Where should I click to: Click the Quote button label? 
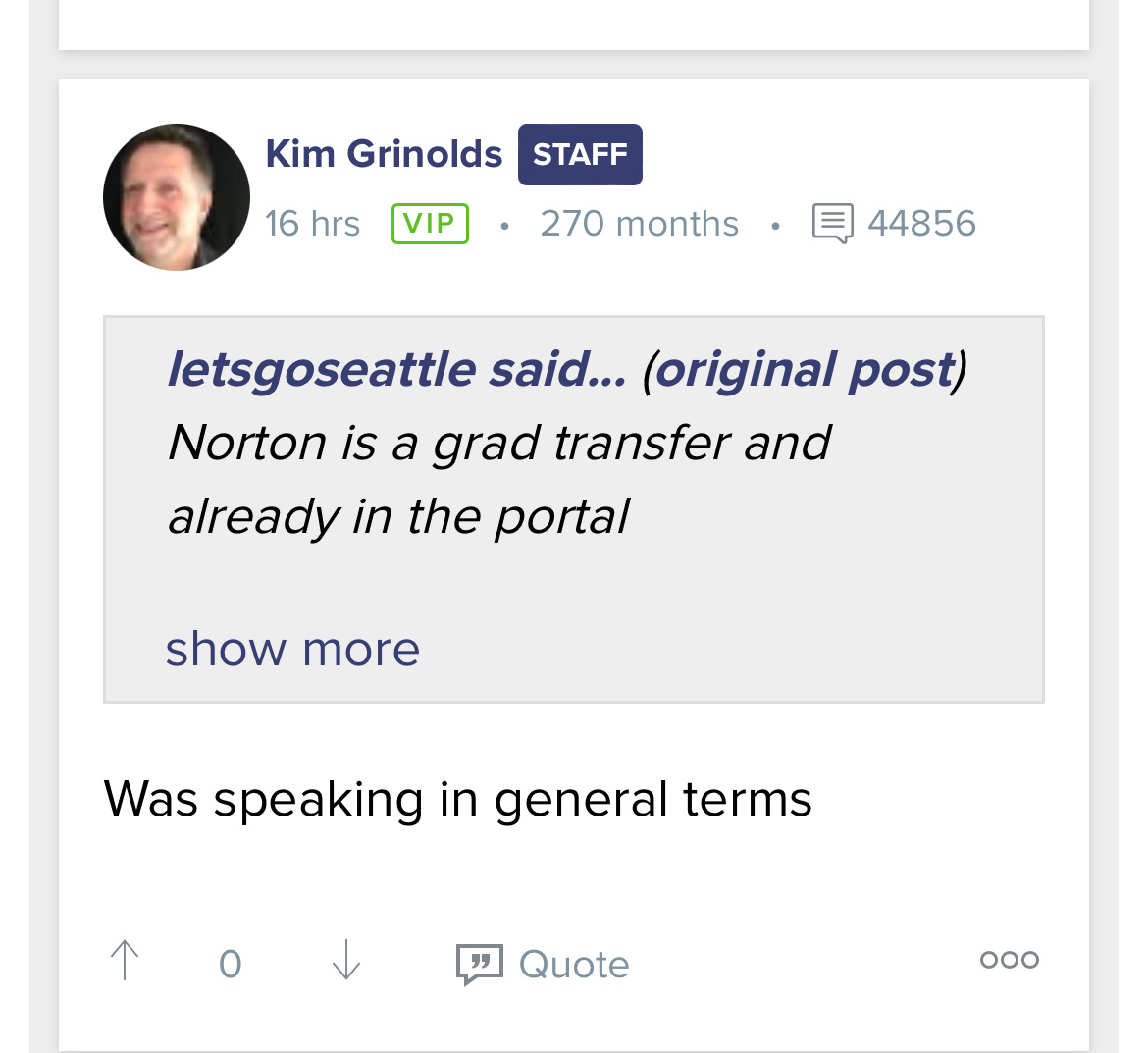coord(574,964)
